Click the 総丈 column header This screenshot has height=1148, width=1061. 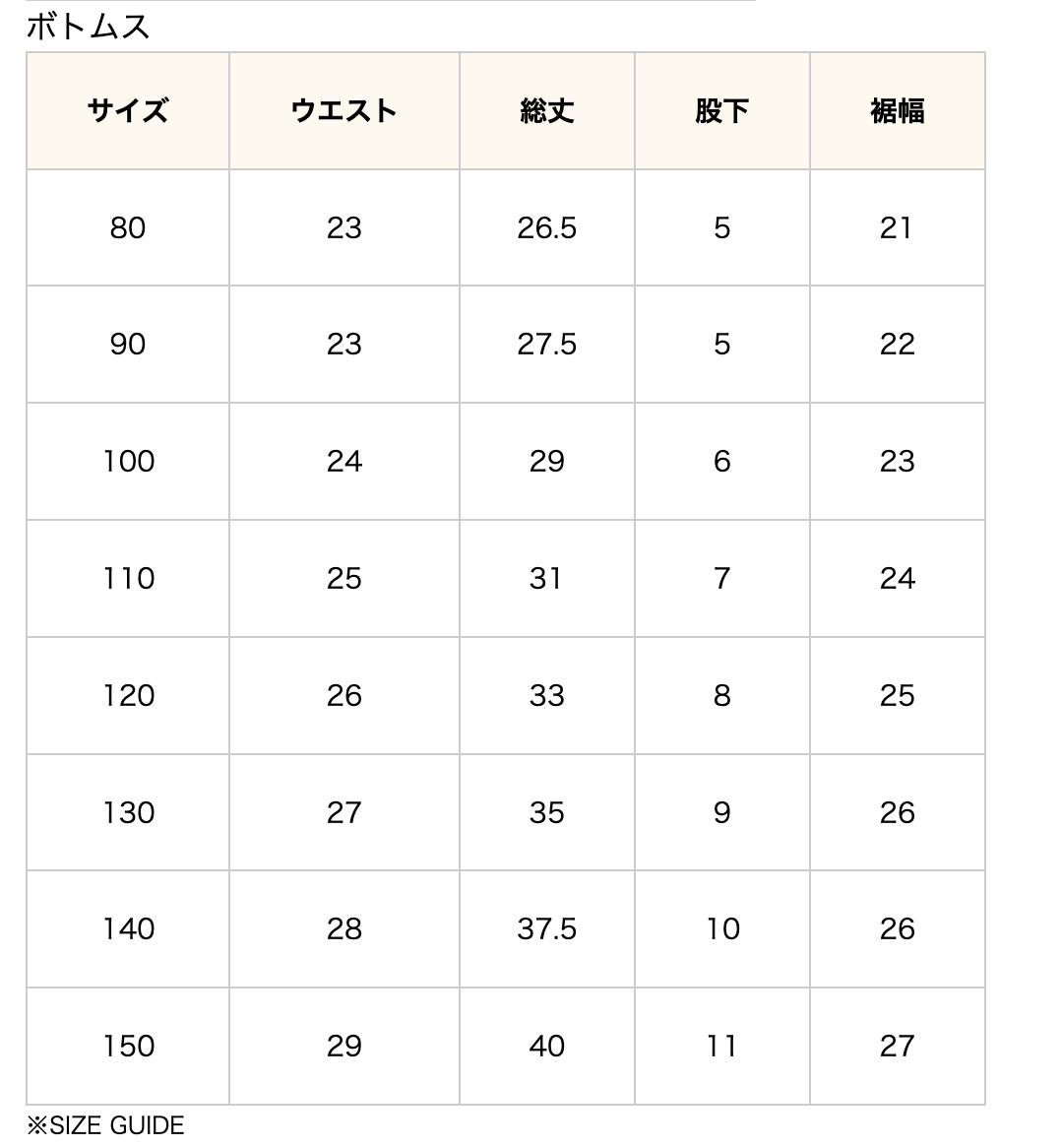click(x=546, y=111)
